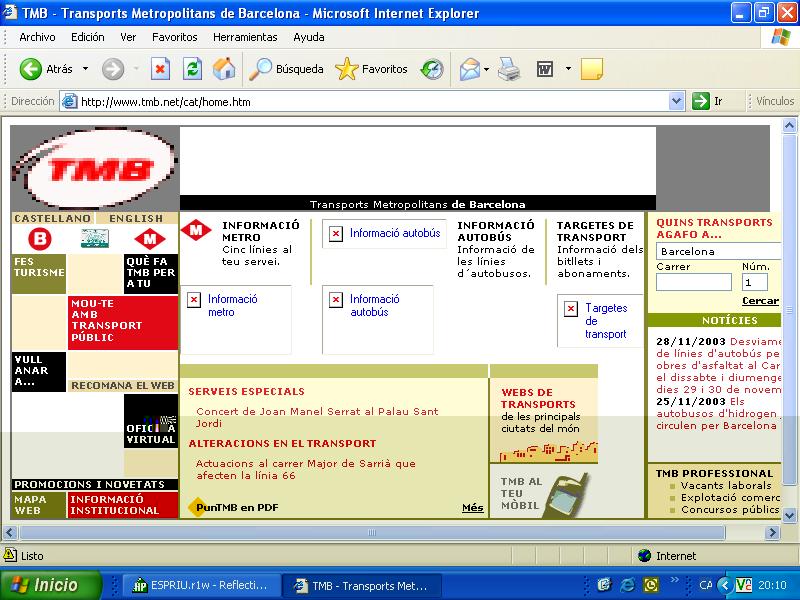Expand hidden taskbar toolbar chevron
Viewport: 800px width, 600px height.
click(674, 580)
